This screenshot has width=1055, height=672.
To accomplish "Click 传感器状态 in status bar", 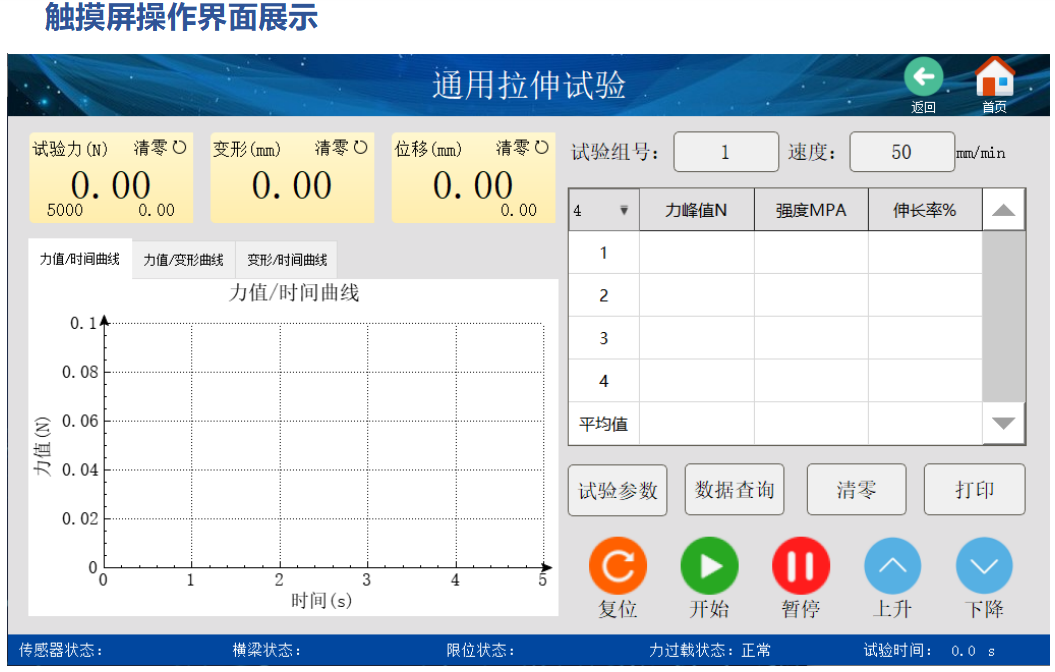I will 61,650.
